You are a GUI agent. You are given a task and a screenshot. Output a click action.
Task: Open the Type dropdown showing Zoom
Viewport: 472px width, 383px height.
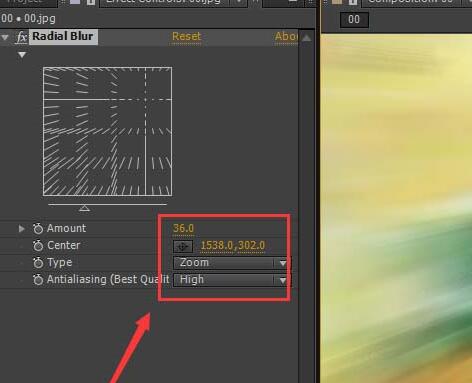(231, 263)
